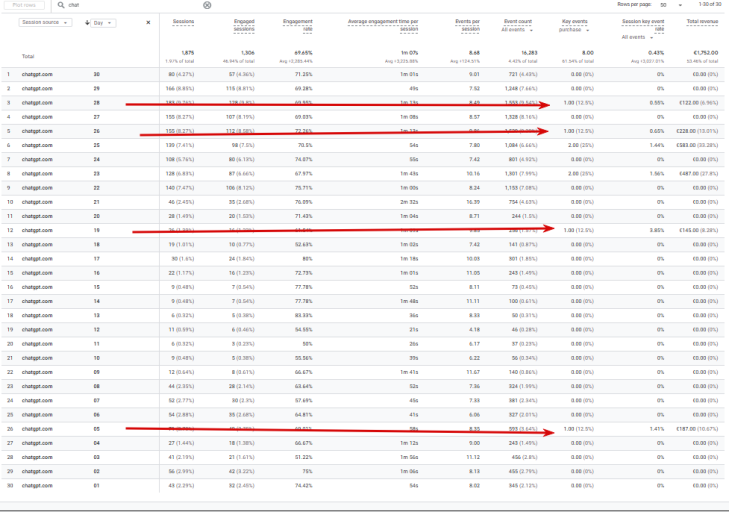This screenshot has height=512, width=729.
Task: Click session key event rate 3.85% for day 19
Action: coord(656,231)
